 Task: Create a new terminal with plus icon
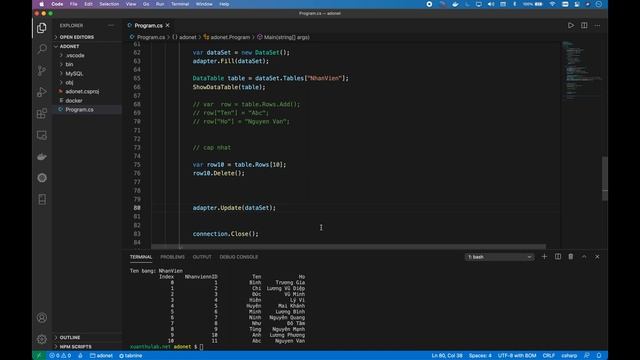(x=544, y=257)
